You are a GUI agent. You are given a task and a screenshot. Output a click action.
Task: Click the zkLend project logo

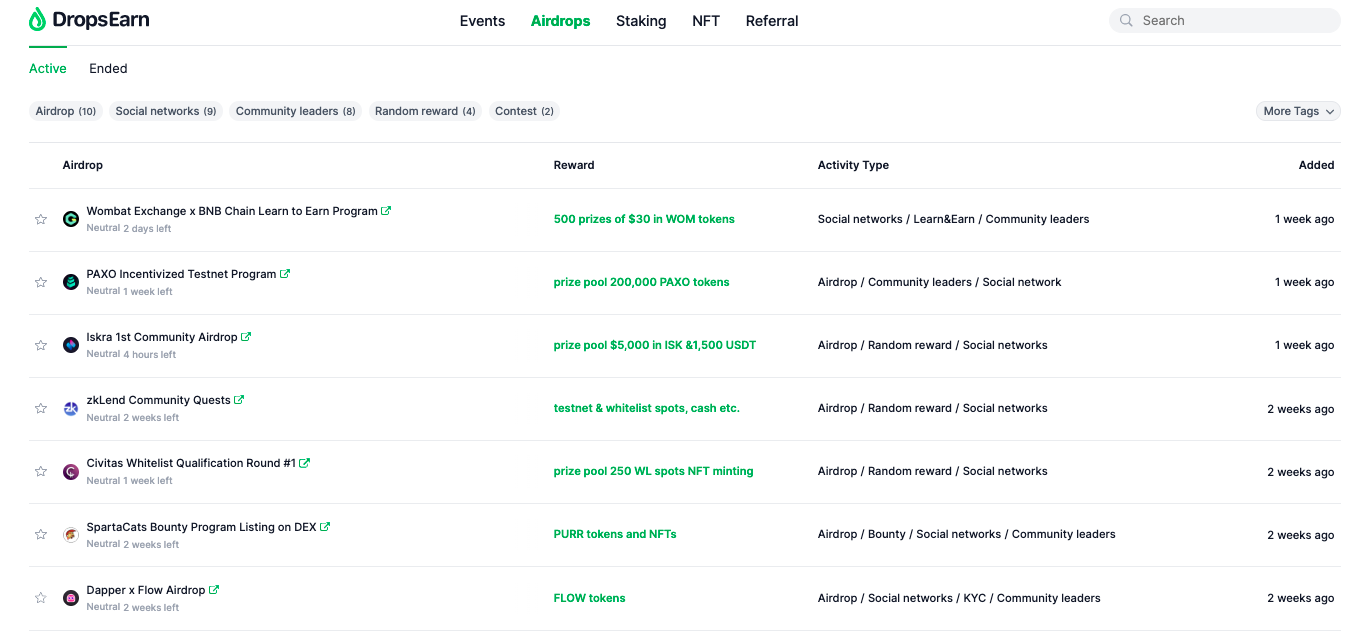pos(71,408)
